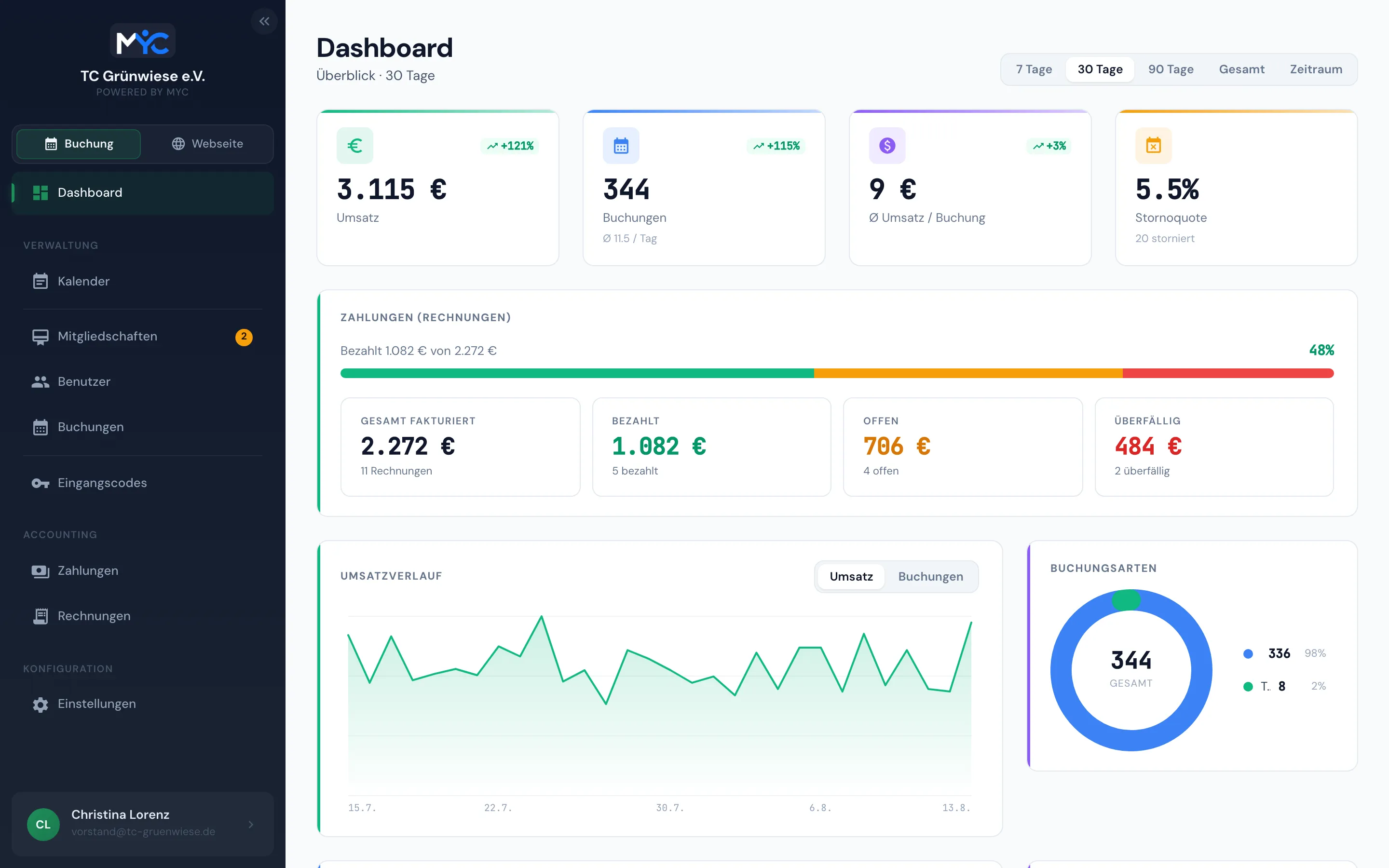Open Mitgliedschaften from the sidebar
Viewport: 1389px width, 868px height.
coord(142,337)
